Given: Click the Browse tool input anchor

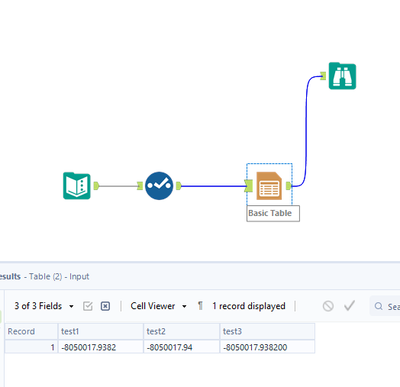Looking at the screenshot, I should tap(323, 76).
